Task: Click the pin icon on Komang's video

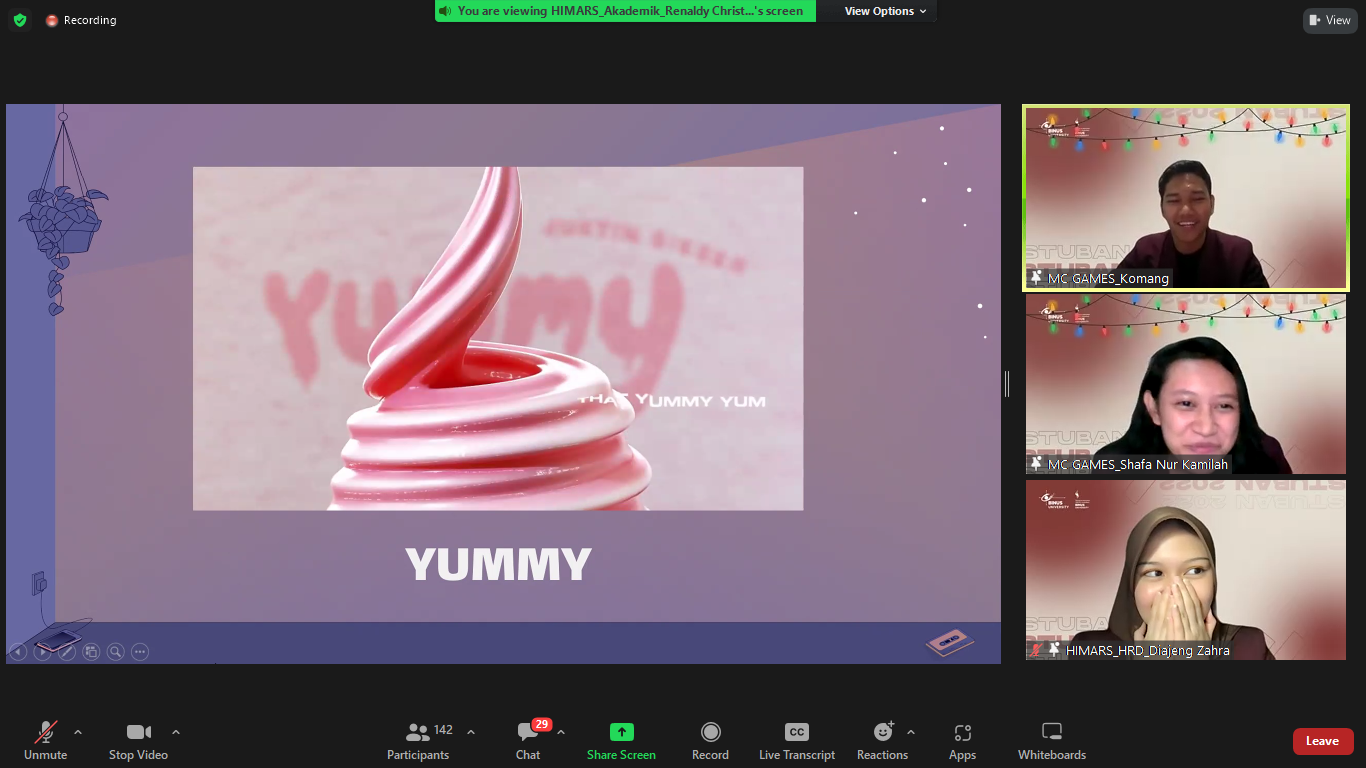Action: coord(1037,278)
